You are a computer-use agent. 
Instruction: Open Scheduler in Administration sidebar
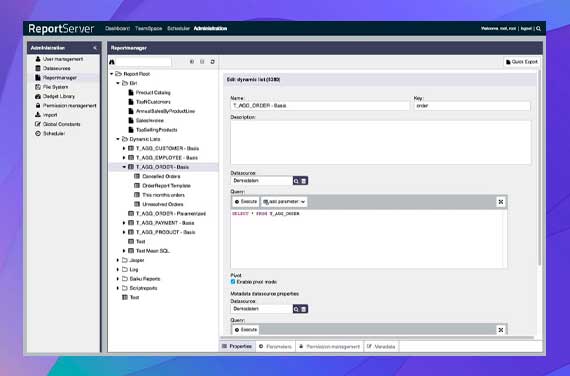54,133
